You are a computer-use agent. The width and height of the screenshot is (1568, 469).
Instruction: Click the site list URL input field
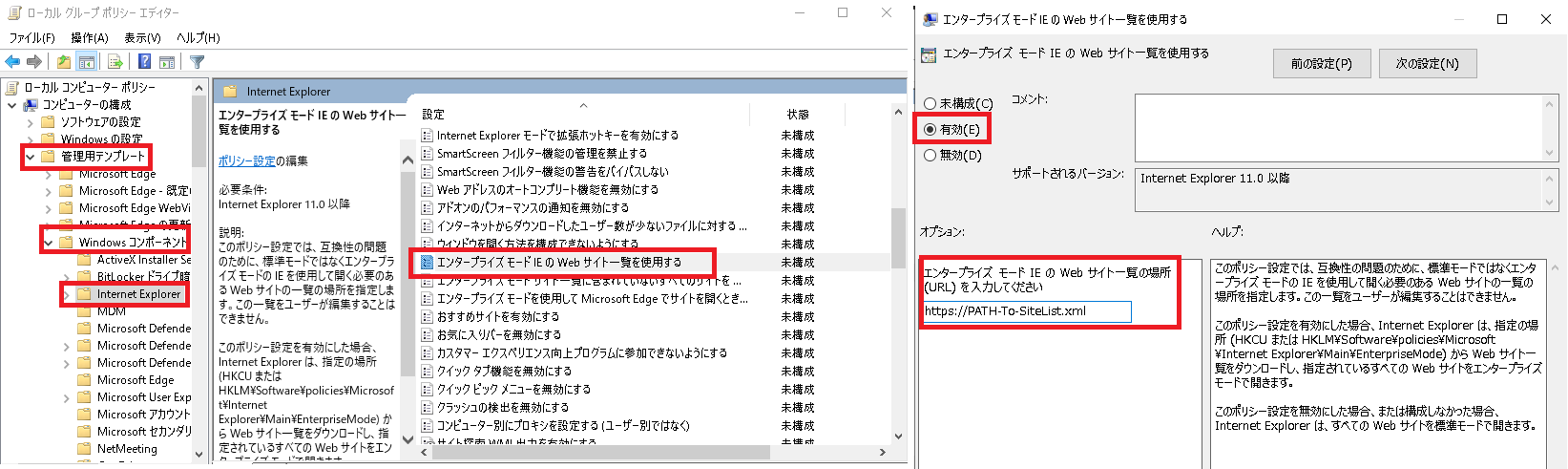point(1027,311)
